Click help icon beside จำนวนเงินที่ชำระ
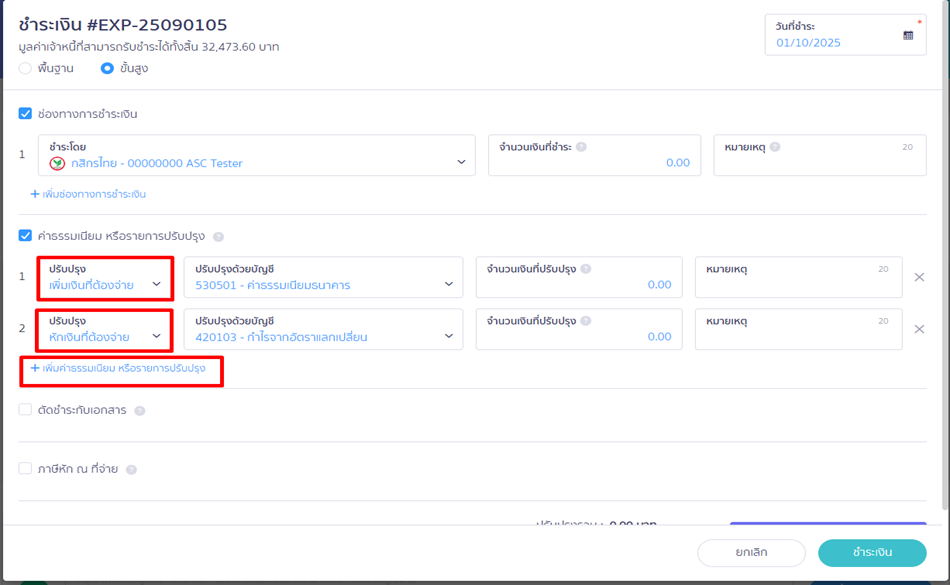Image resolution: width=950 pixels, height=585 pixels. (581, 147)
